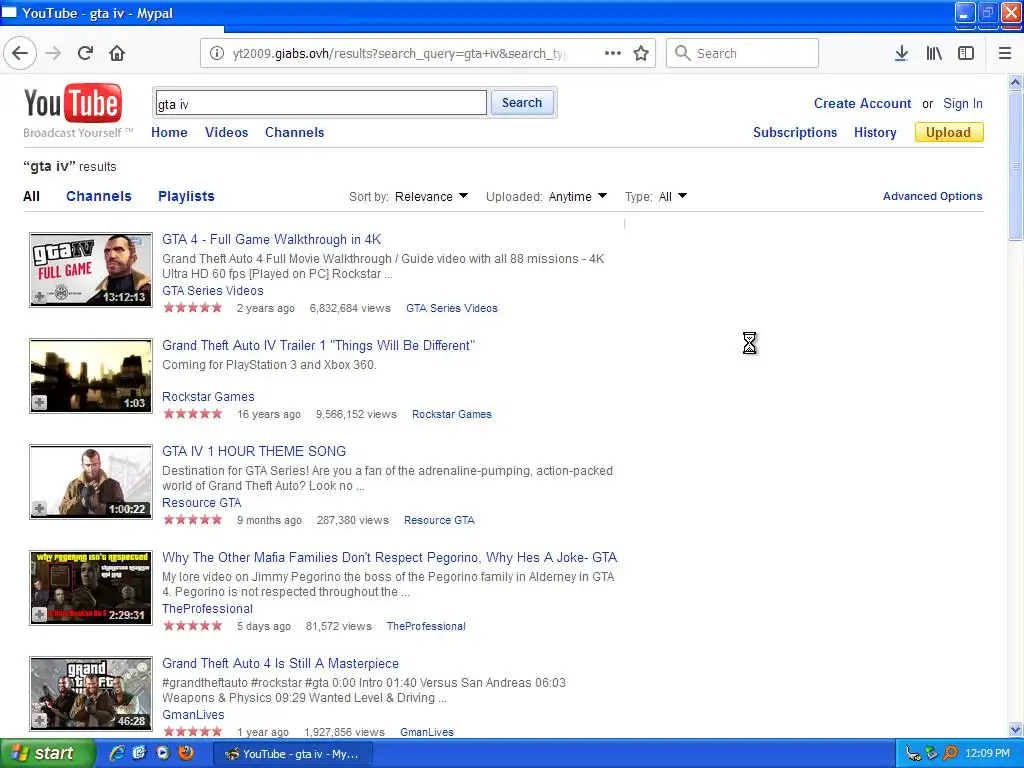Open Subscriptions link
This screenshot has width=1024, height=768.
(795, 132)
